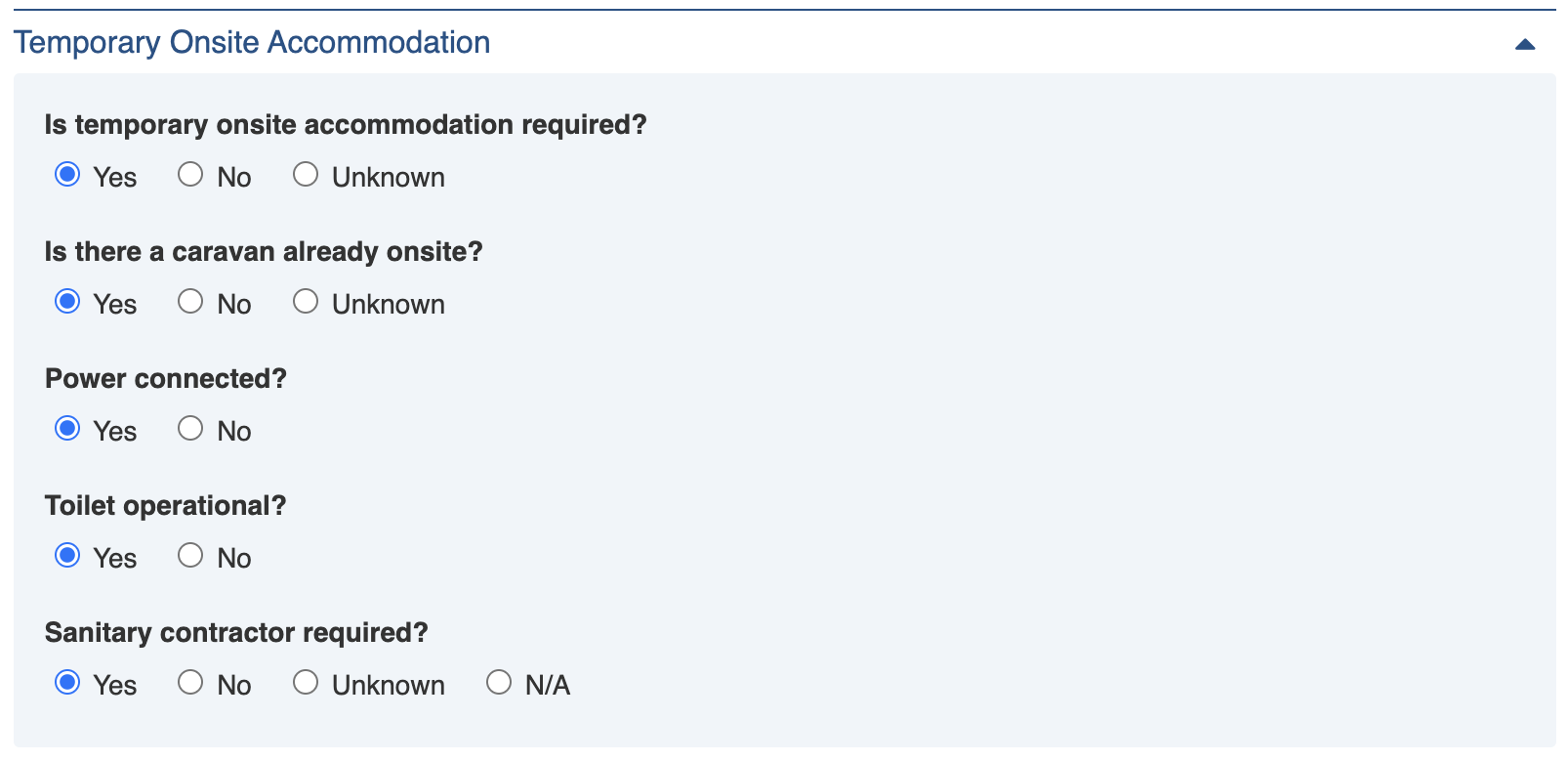Click the Temporary Onsite Accommodation heading
Viewport: 1568px width, 762px height.
coord(252,43)
